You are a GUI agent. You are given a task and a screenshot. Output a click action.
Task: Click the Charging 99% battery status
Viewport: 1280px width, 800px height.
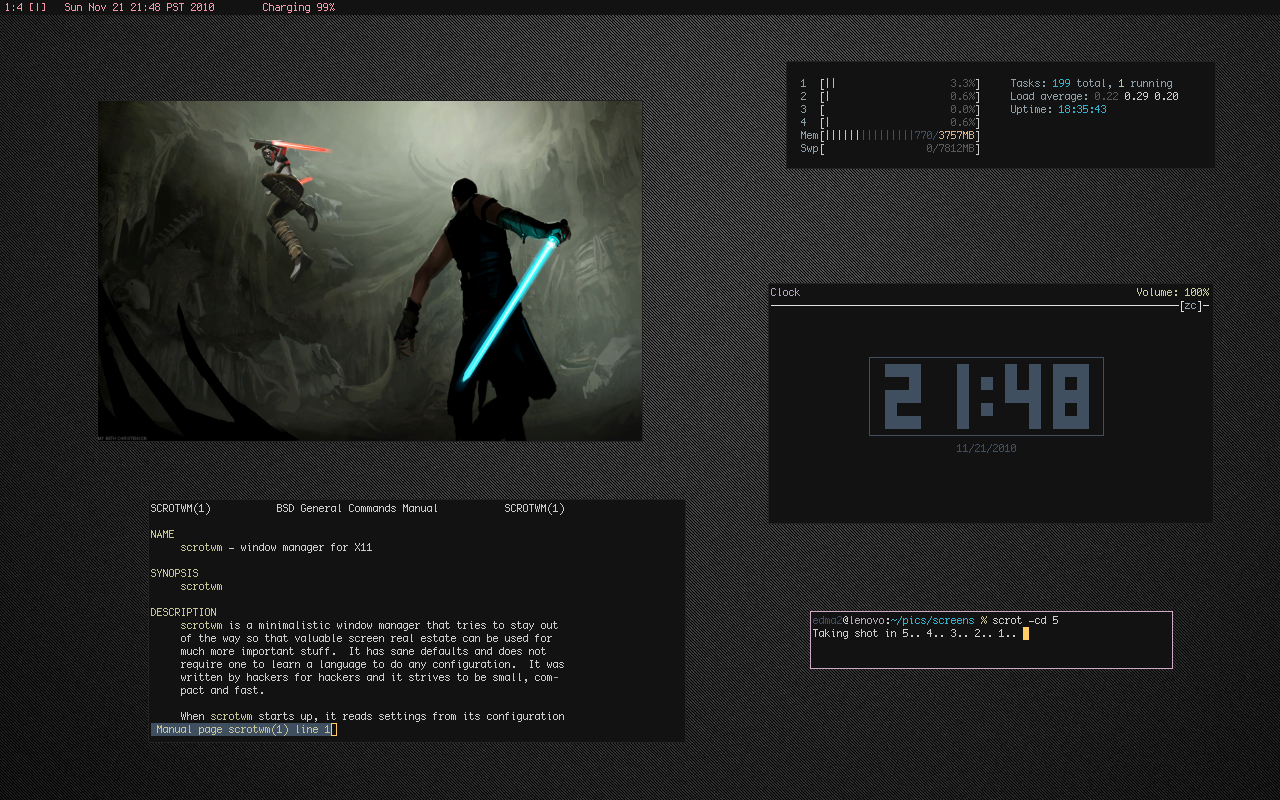[298, 7]
